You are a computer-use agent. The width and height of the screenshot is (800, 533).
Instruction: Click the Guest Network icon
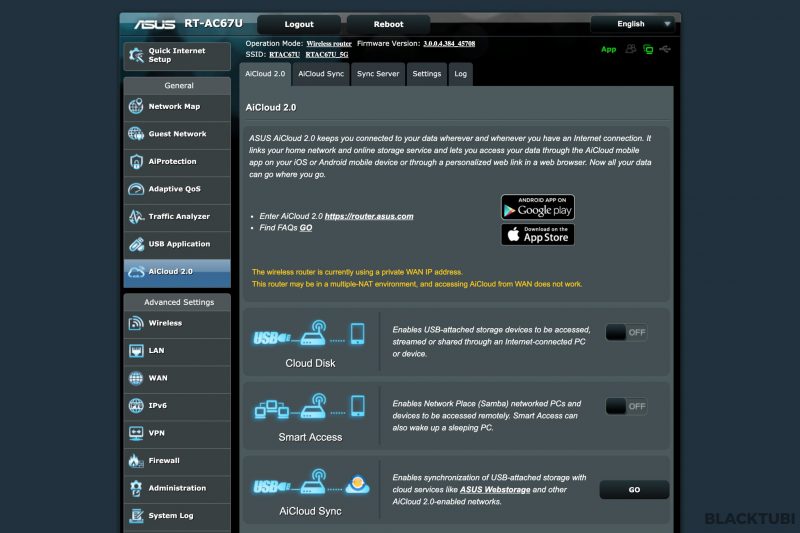click(136, 134)
